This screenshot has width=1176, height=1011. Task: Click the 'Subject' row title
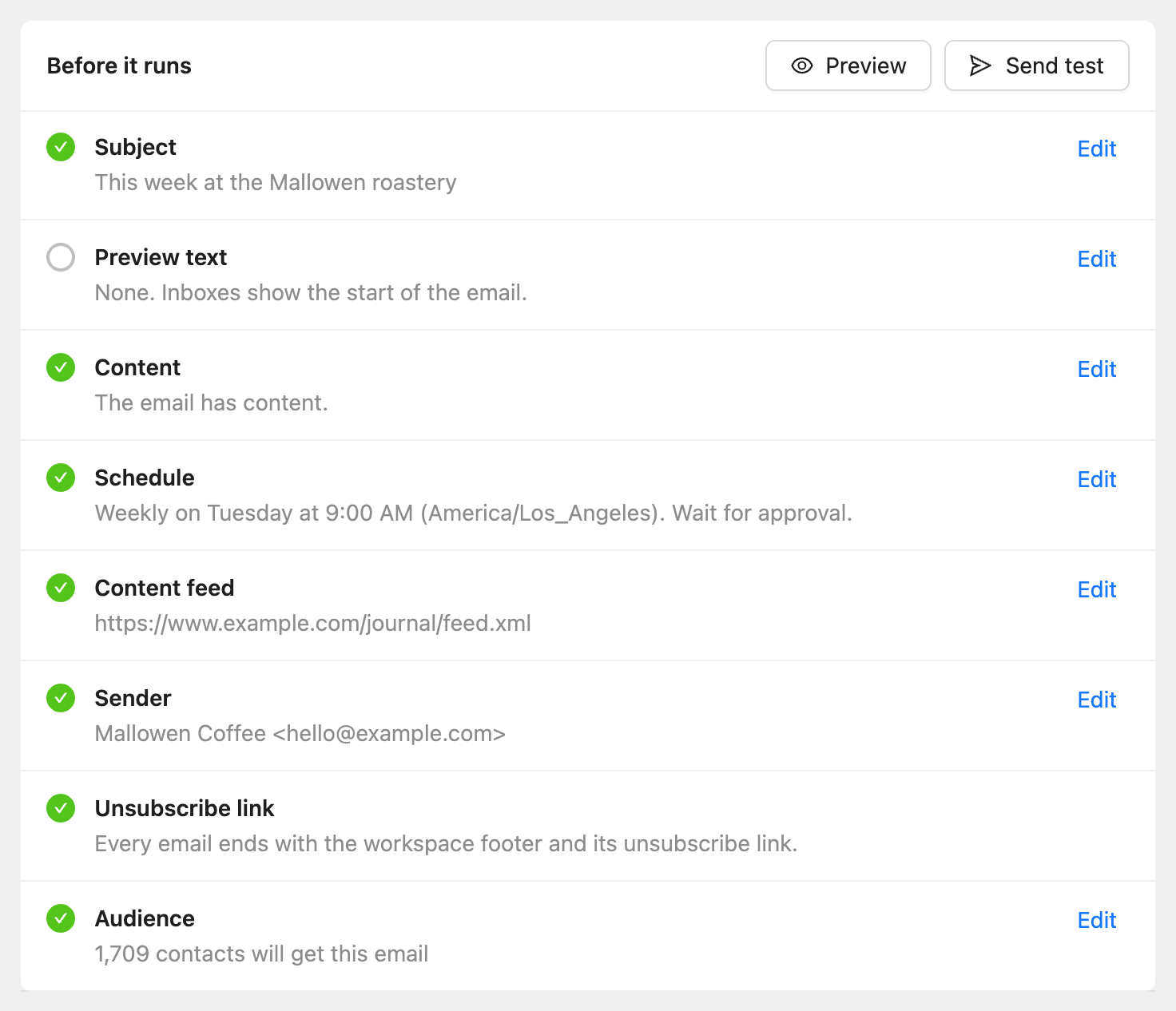(136, 148)
